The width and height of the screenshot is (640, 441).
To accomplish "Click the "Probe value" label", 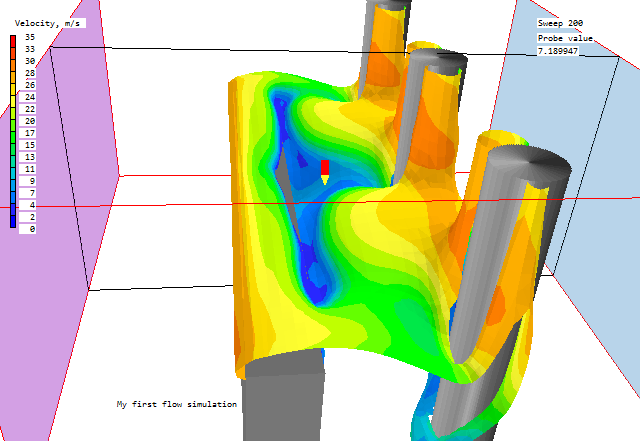I will pos(565,38).
